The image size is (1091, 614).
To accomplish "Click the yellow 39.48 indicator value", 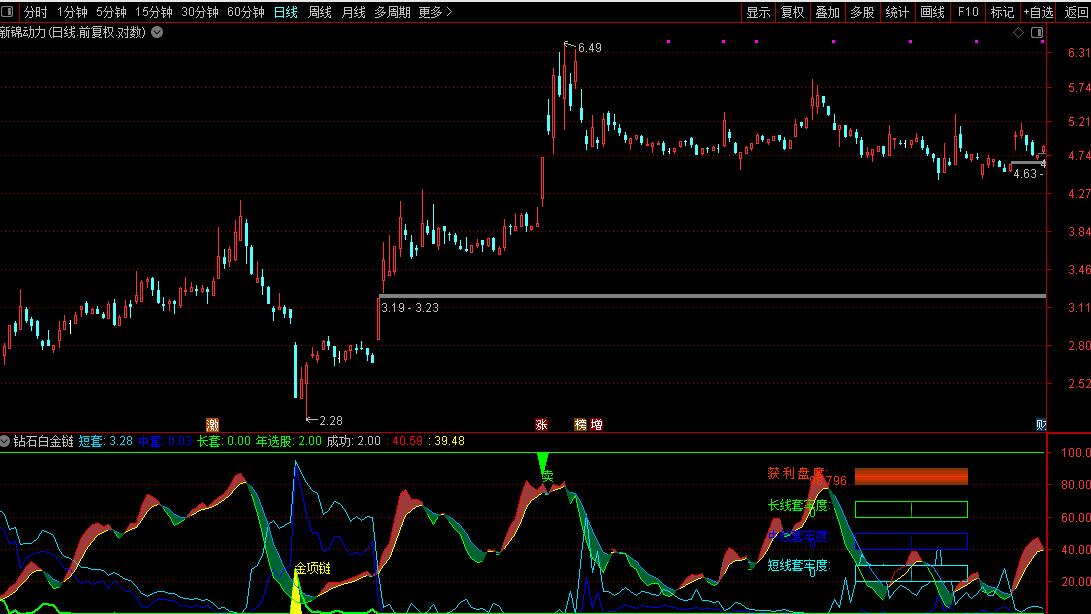I will (449, 441).
